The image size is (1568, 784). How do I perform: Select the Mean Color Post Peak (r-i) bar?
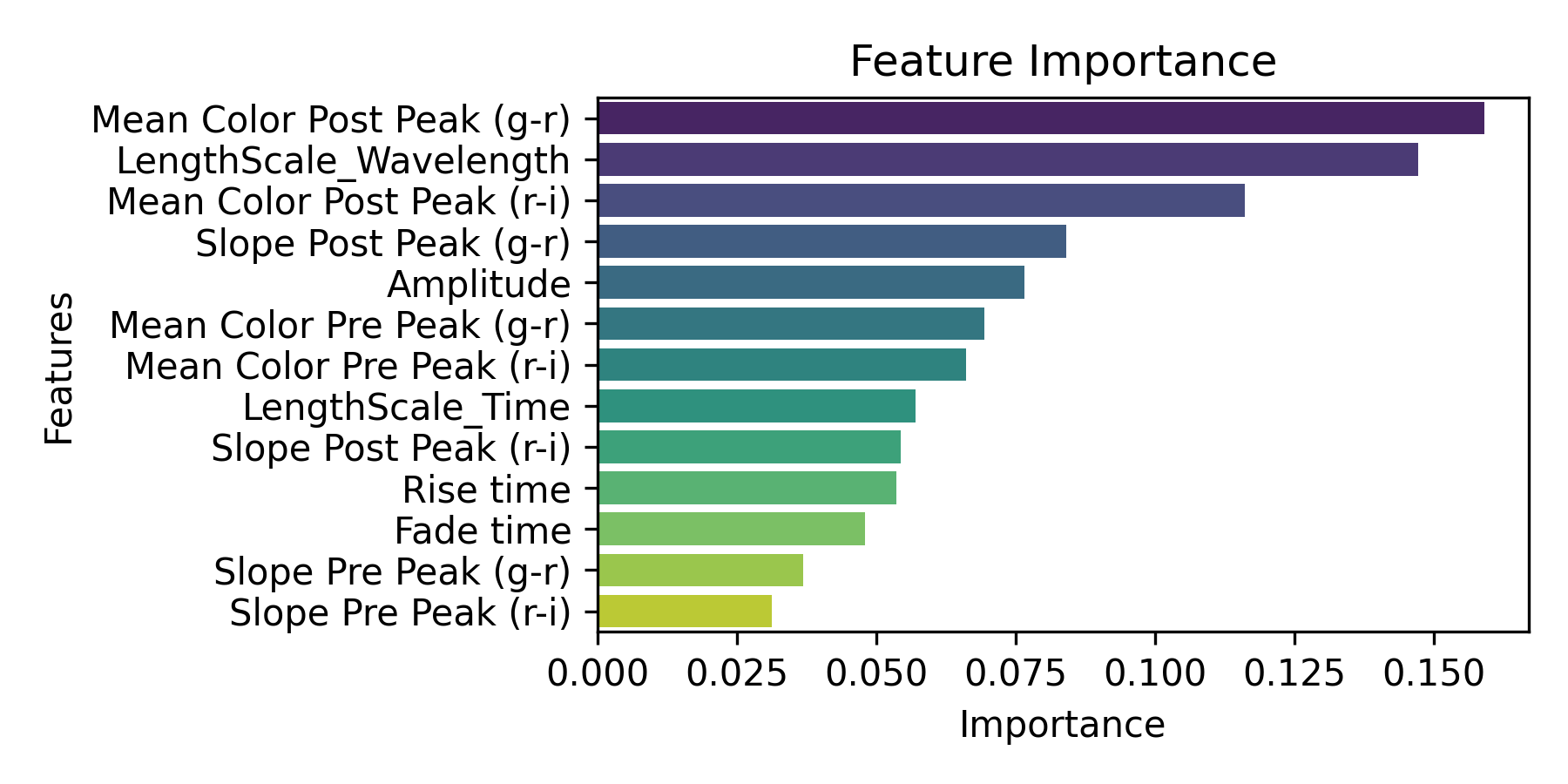[x=921, y=200]
